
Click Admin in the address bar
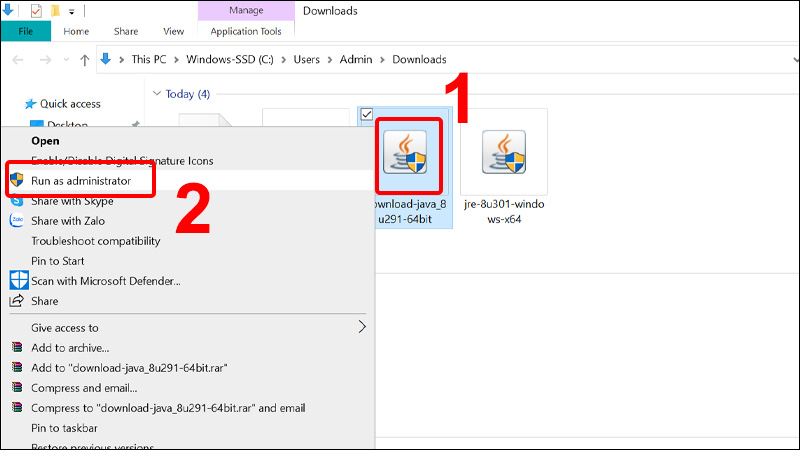tap(356, 59)
